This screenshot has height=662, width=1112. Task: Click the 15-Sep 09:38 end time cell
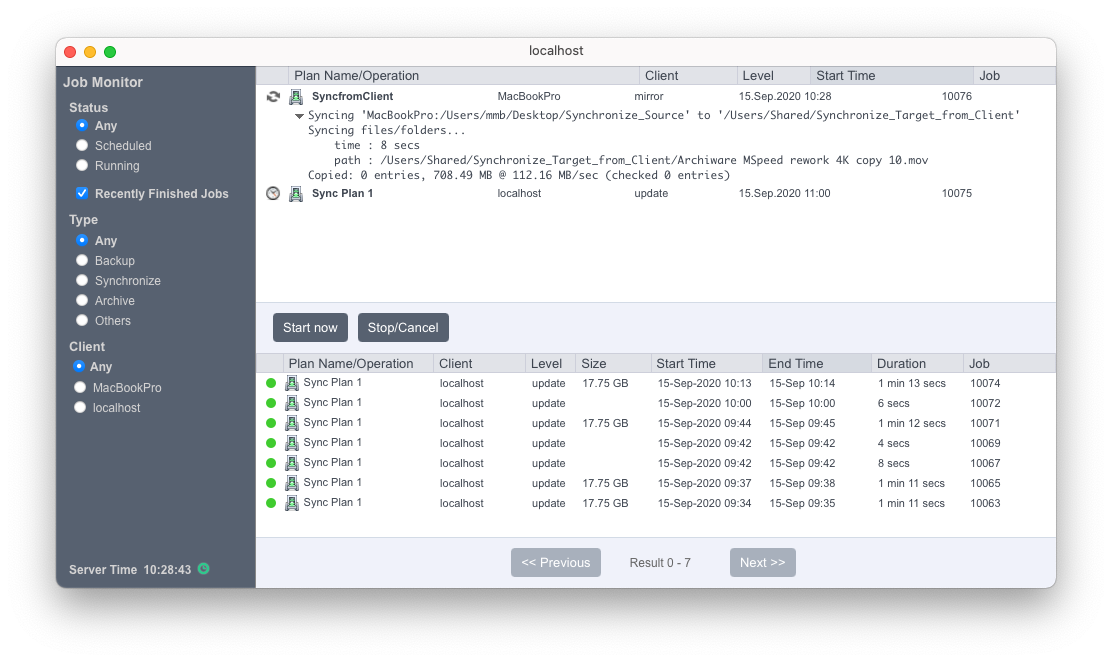[x=802, y=483]
